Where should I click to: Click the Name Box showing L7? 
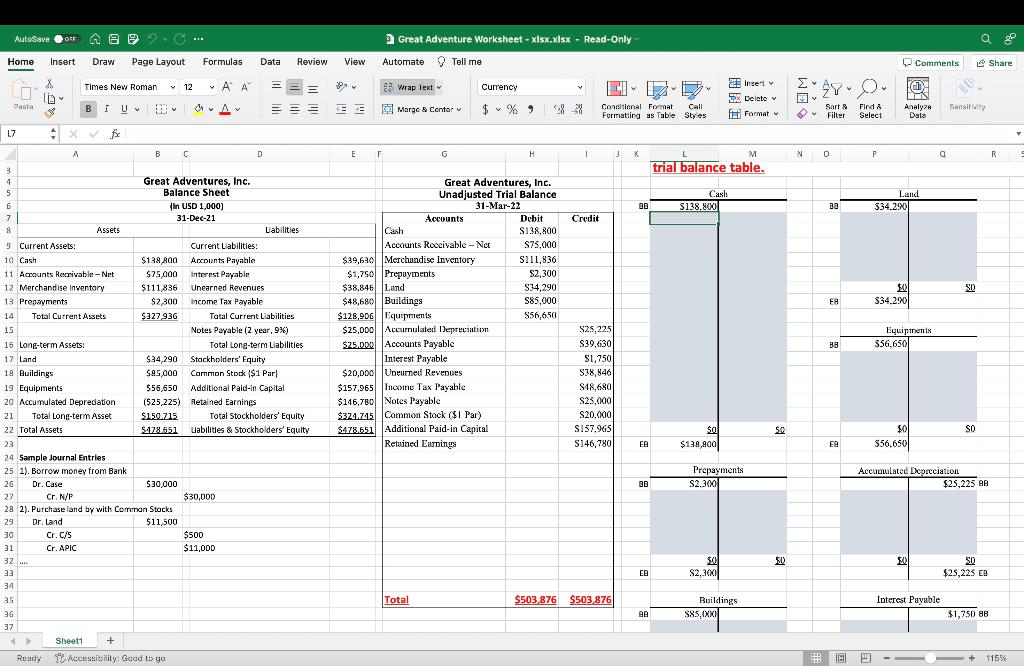(x=26, y=133)
